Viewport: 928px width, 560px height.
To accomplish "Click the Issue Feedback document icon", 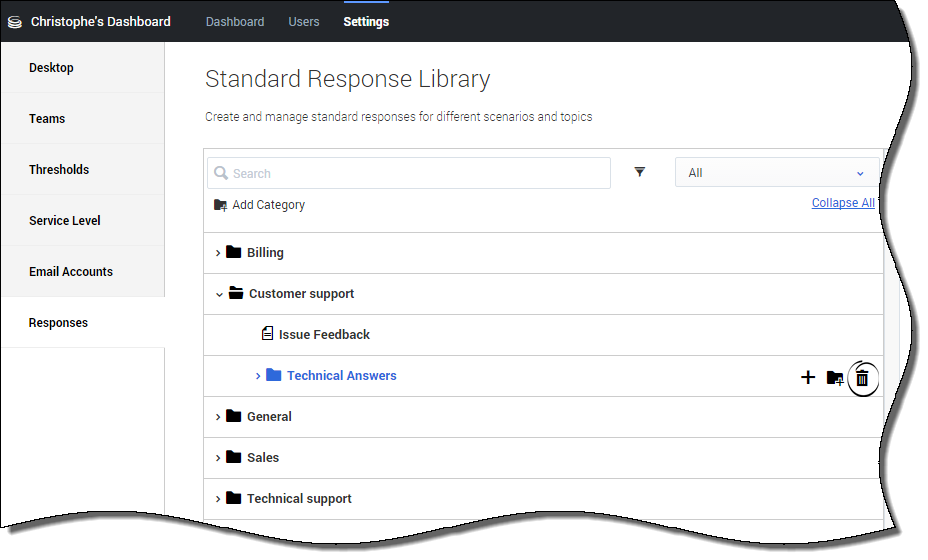I will click(267, 334).
